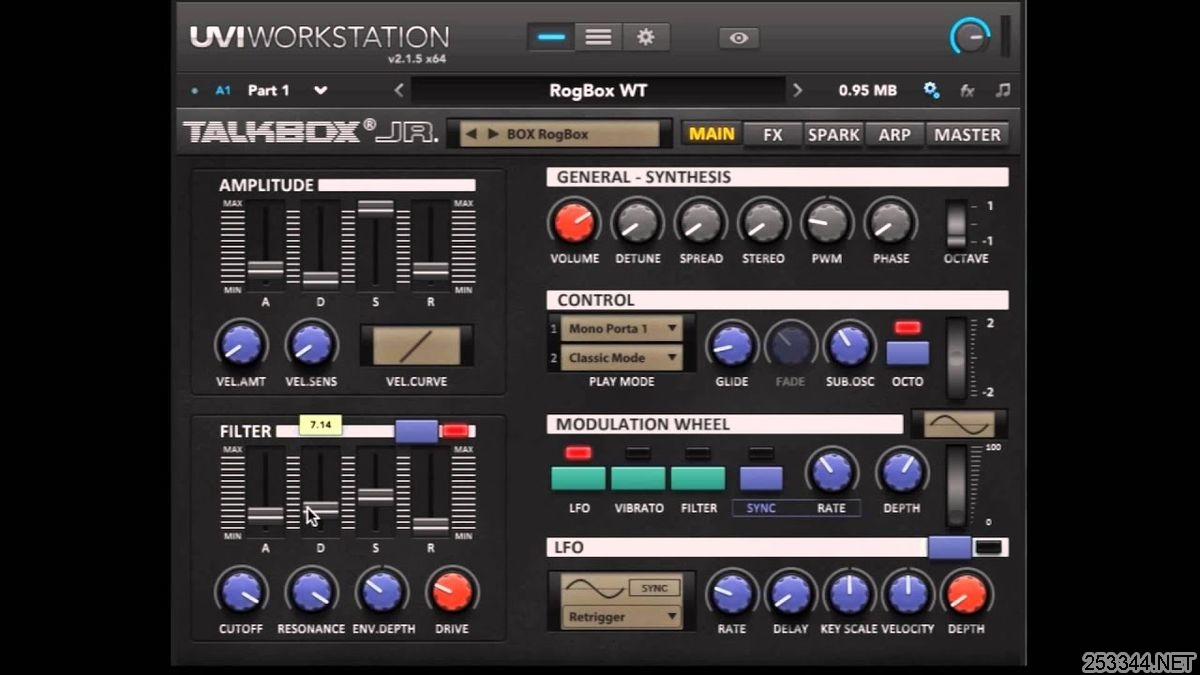Click the PWM knob

click(827, 221)
